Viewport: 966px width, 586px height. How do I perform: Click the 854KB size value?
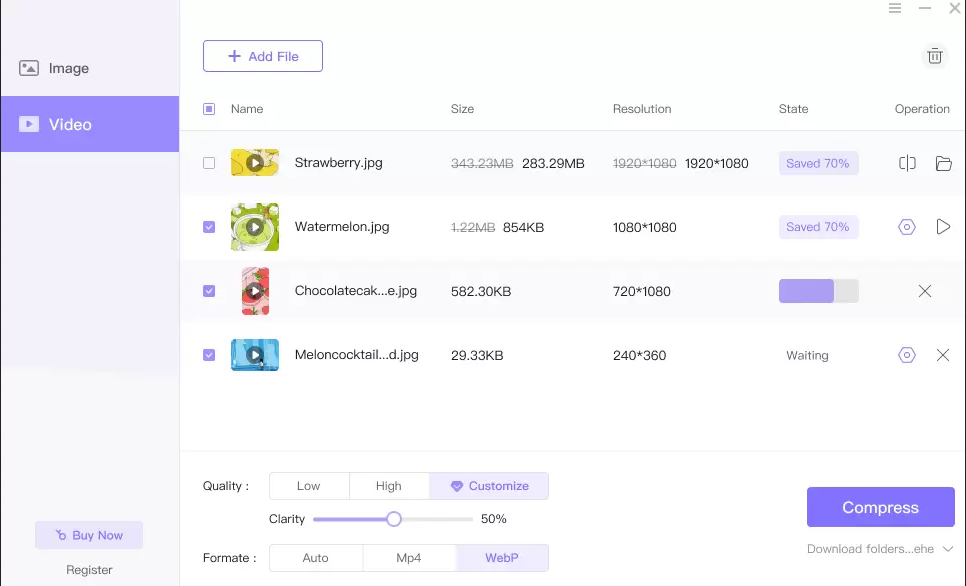pyautogui.click(x=523, y=227)
